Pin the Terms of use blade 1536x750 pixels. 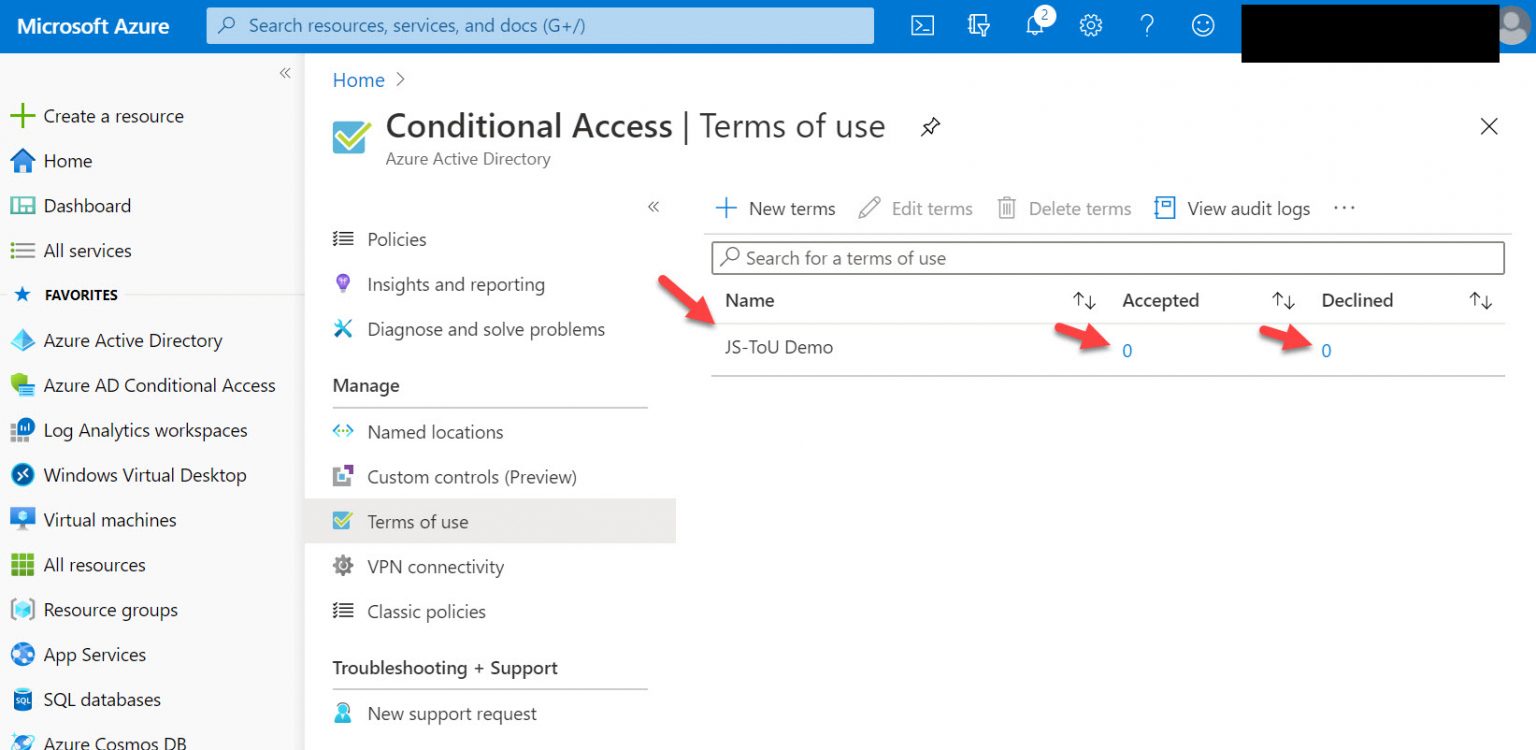pos(930,127)
